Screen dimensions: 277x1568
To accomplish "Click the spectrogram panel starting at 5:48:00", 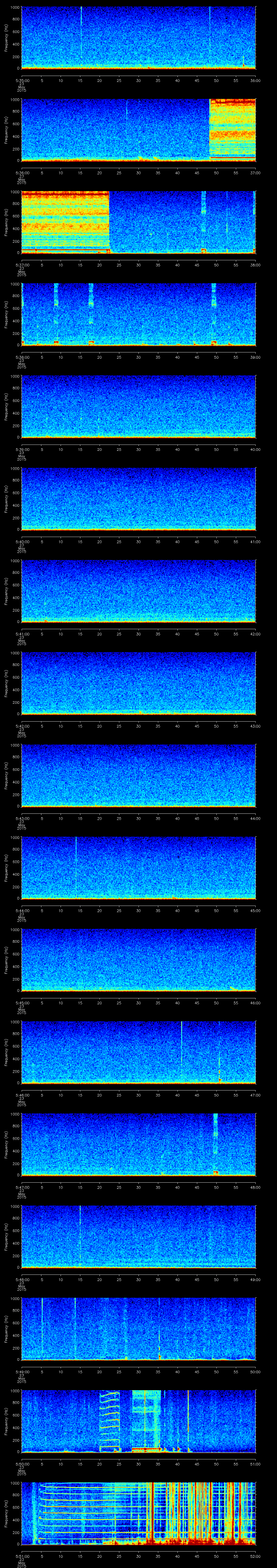I will pos(138,1237).
